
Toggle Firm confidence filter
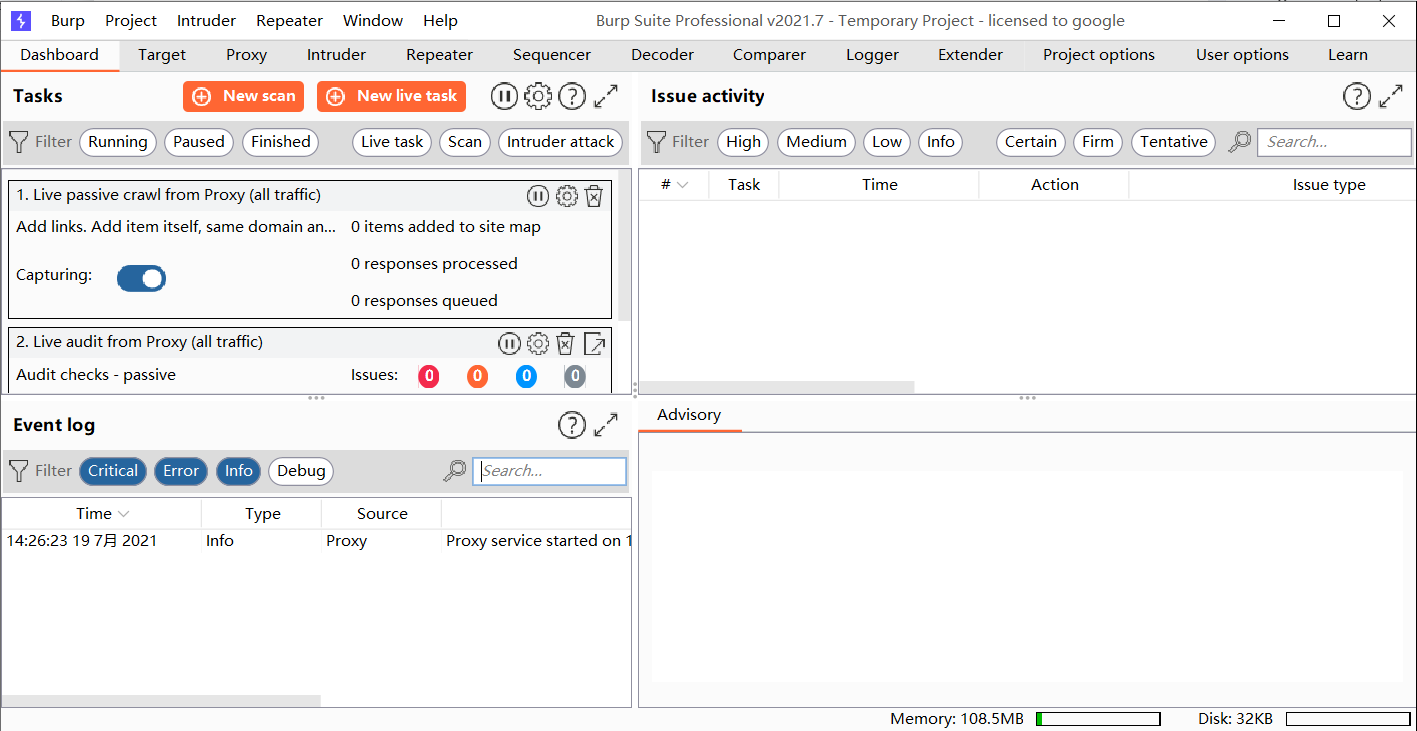click(x=1098, y=142)
